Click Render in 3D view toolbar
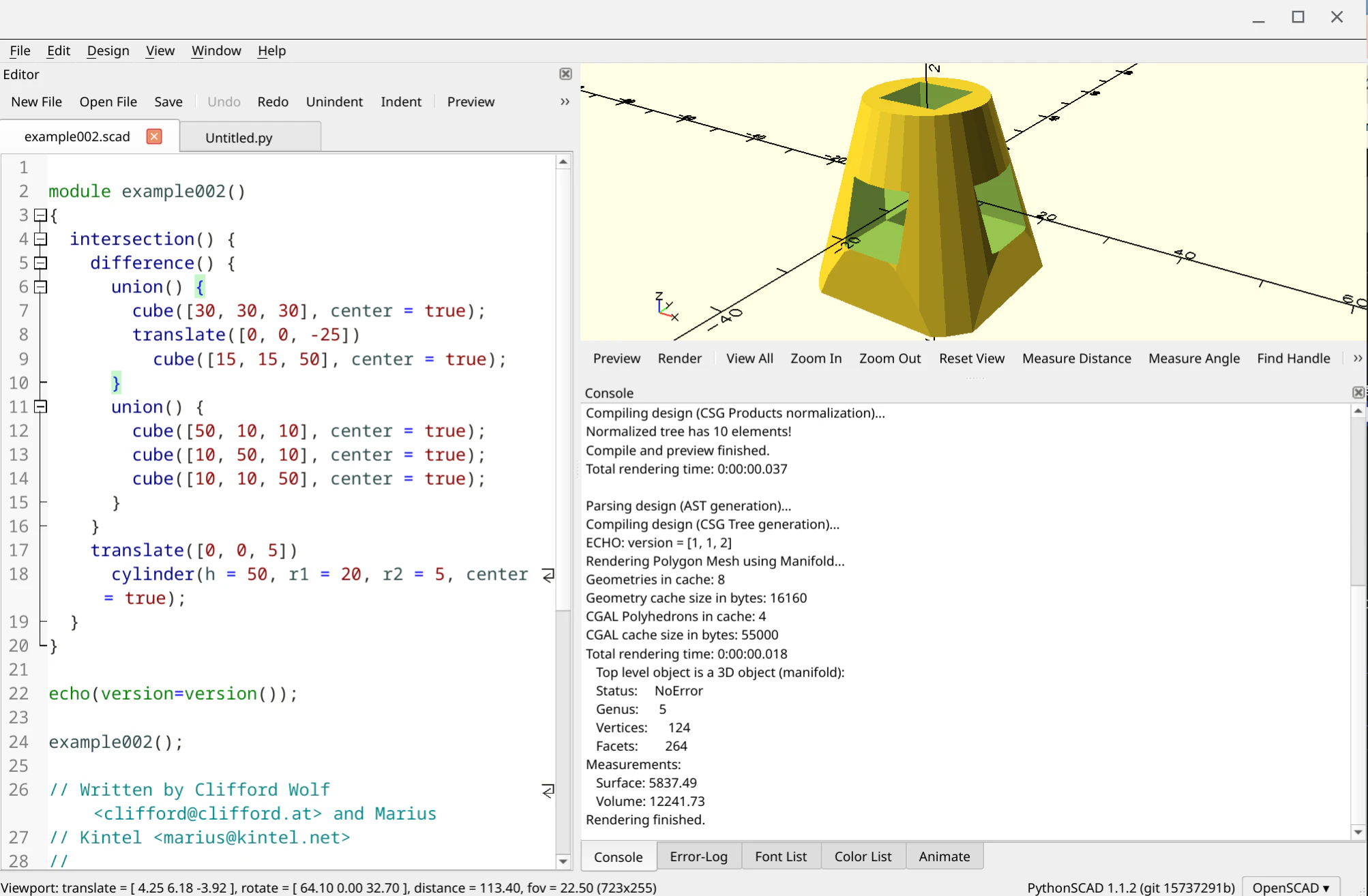 coord(679,358)
